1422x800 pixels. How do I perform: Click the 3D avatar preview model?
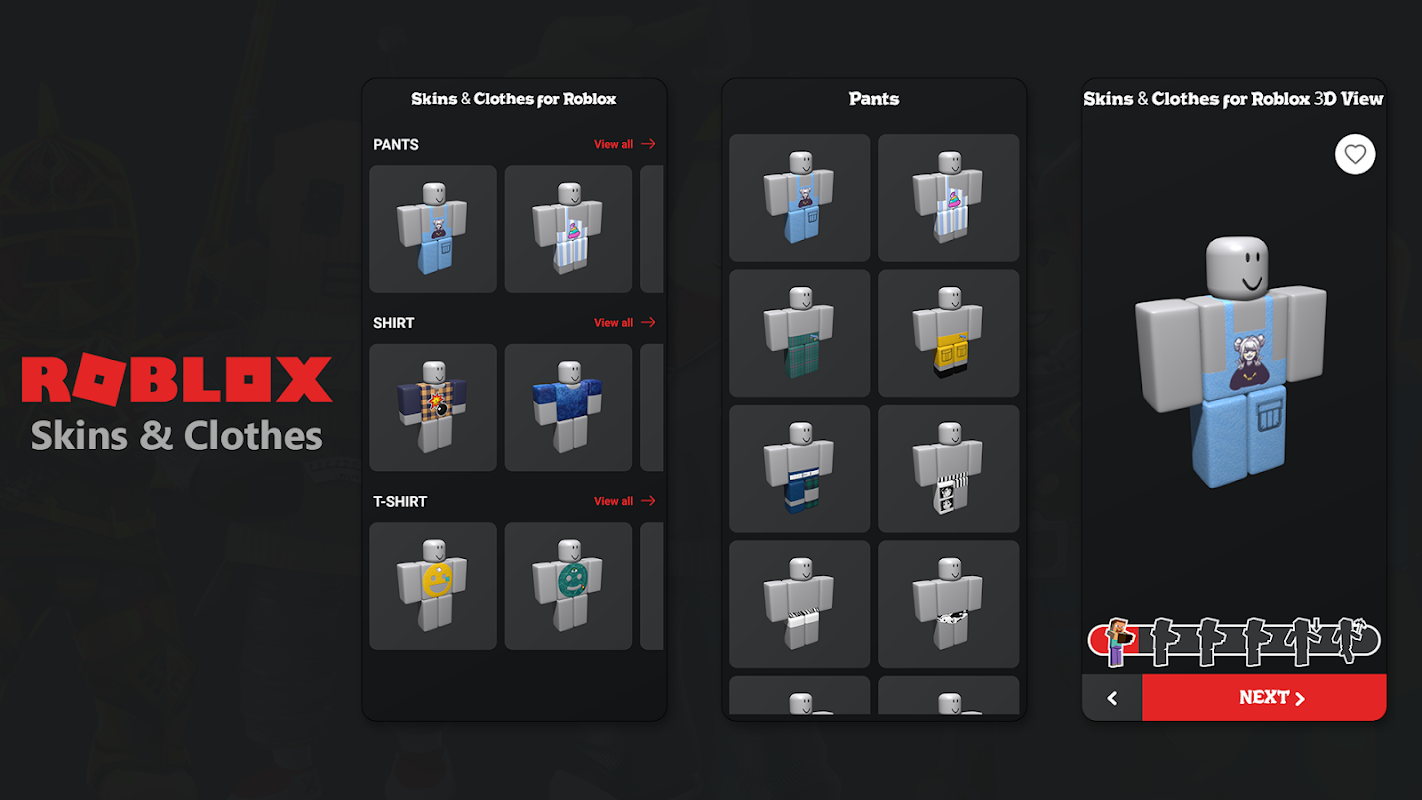[x=1232, y=362]
